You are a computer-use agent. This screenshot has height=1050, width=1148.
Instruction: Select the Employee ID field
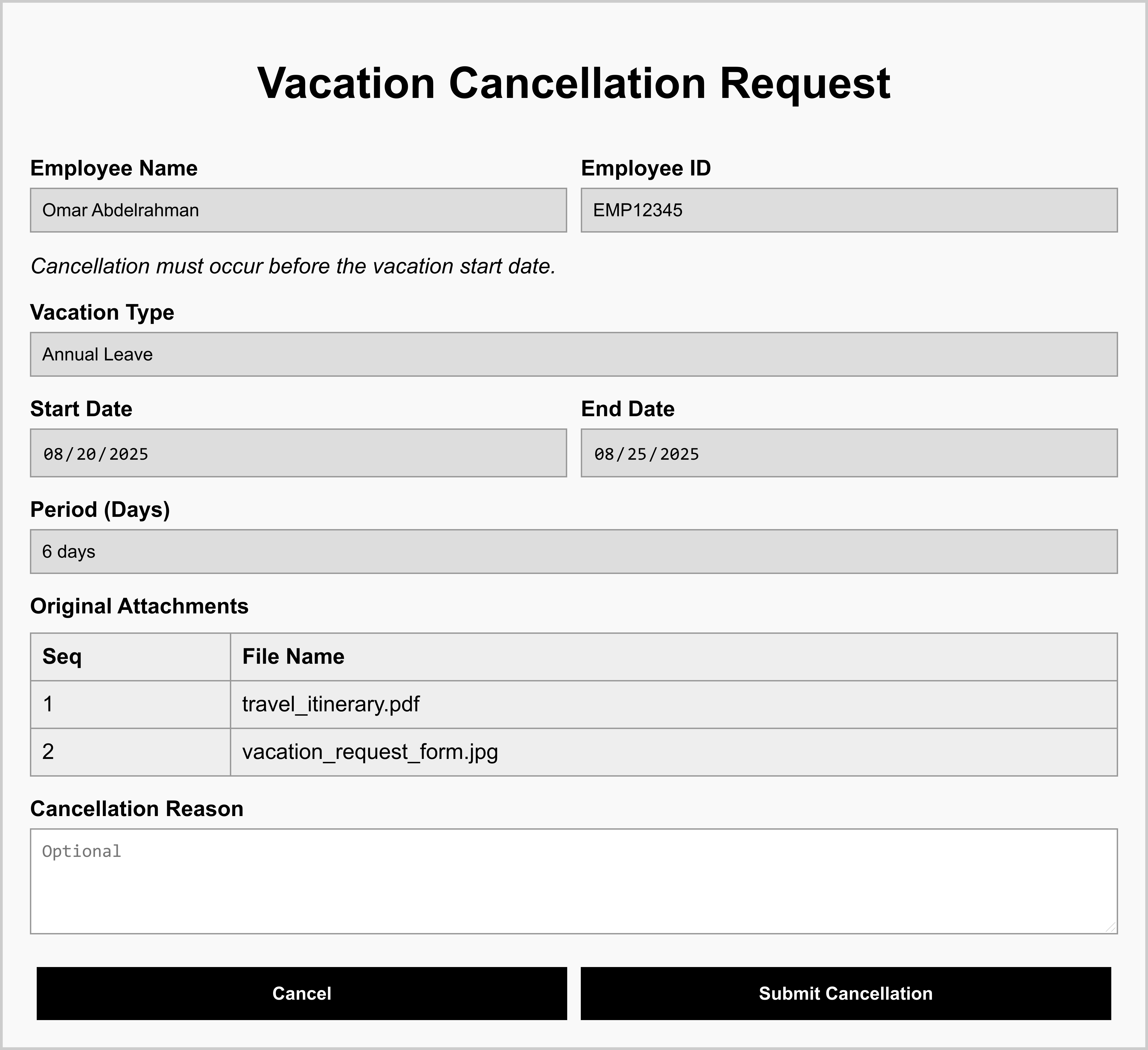[848, 210]
